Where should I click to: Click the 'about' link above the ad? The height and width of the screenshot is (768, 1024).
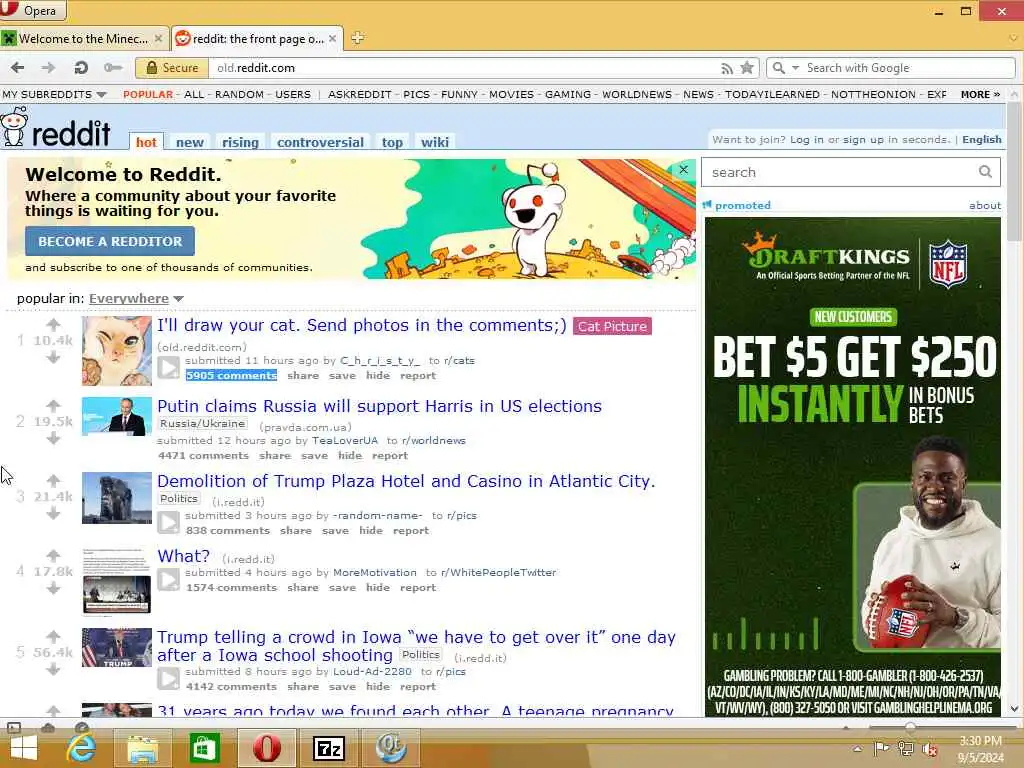[985, 205]
